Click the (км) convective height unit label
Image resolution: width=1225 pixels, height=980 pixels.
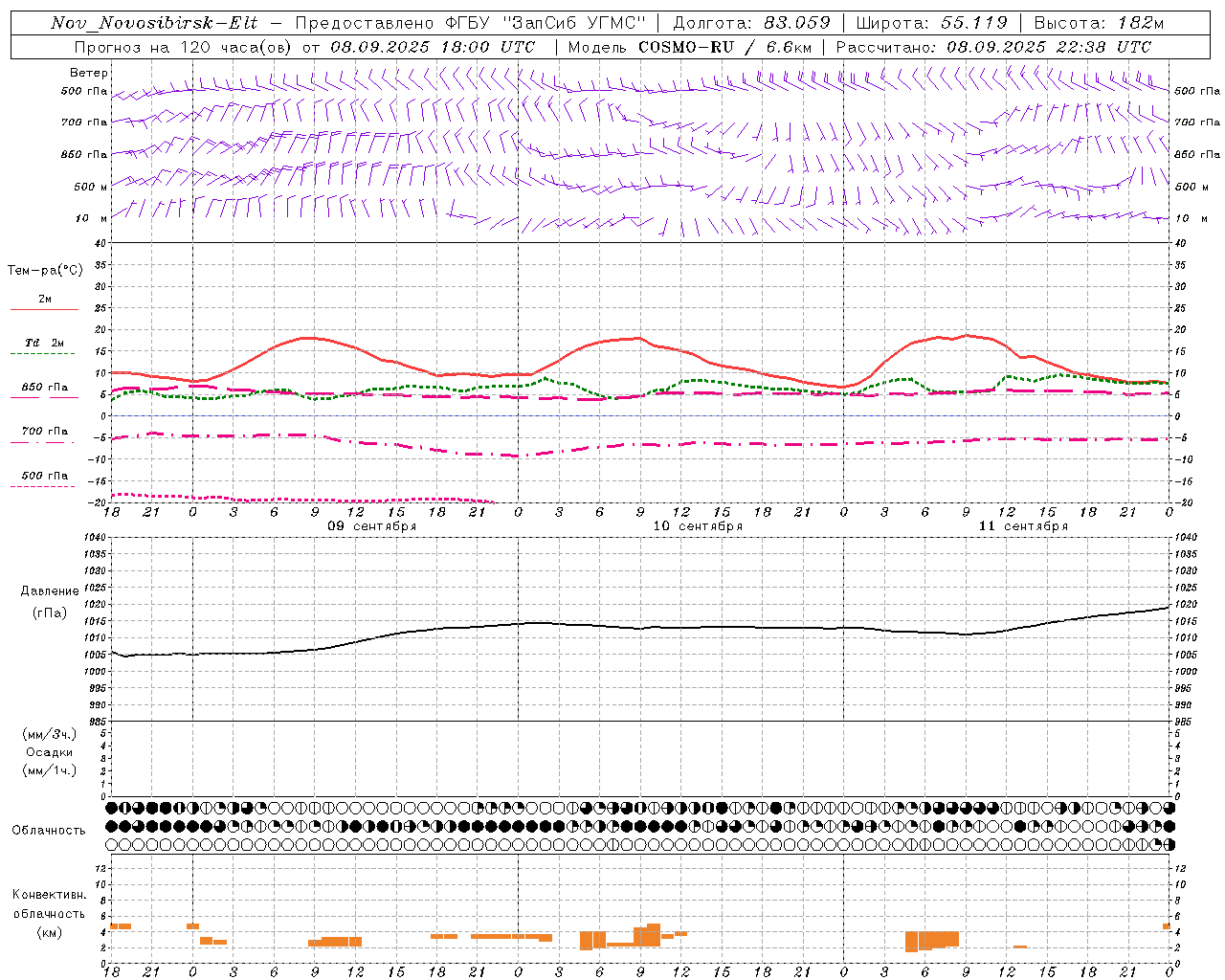pos(50,932)
